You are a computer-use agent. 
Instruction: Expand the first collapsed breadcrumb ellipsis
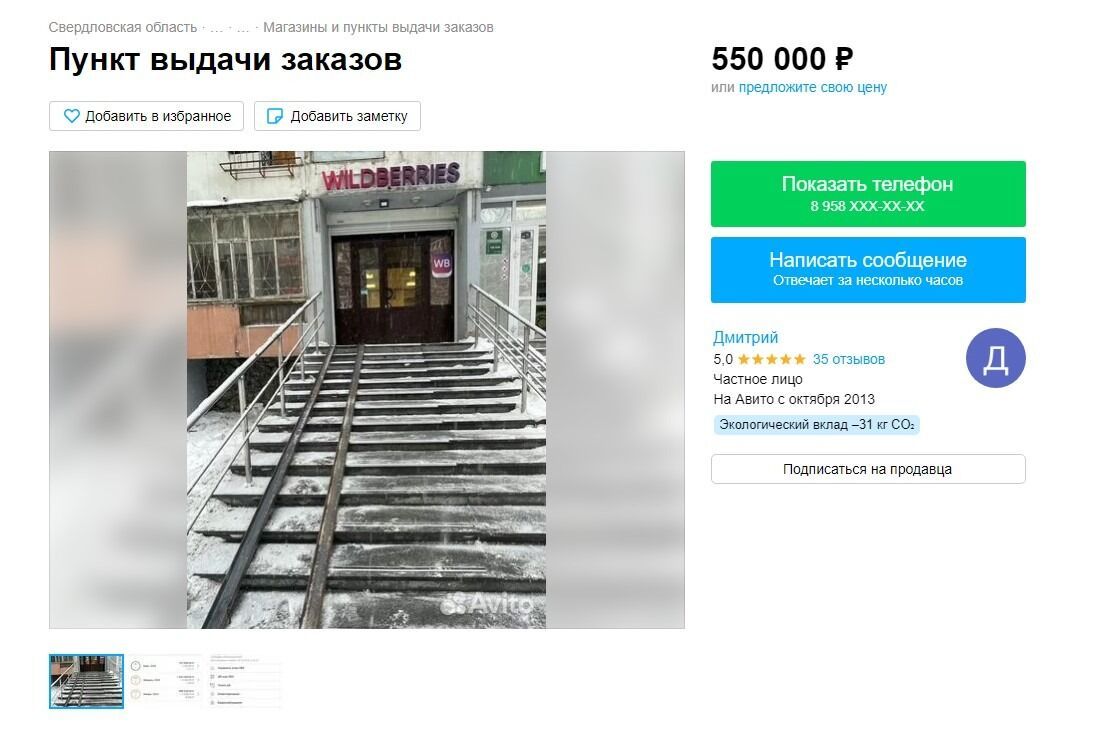tap(217, 29)
